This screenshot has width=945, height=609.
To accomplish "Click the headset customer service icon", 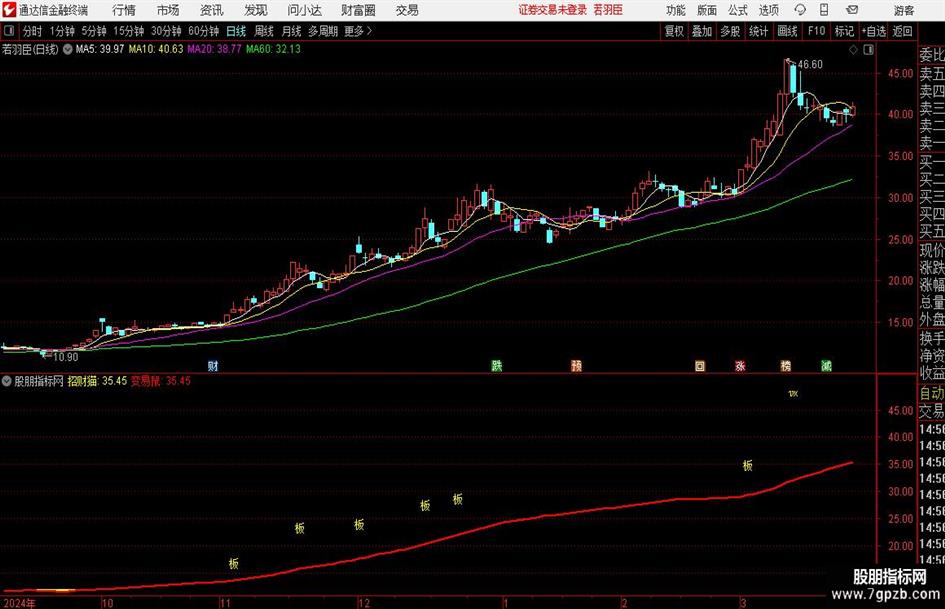I will pos(800,10).
